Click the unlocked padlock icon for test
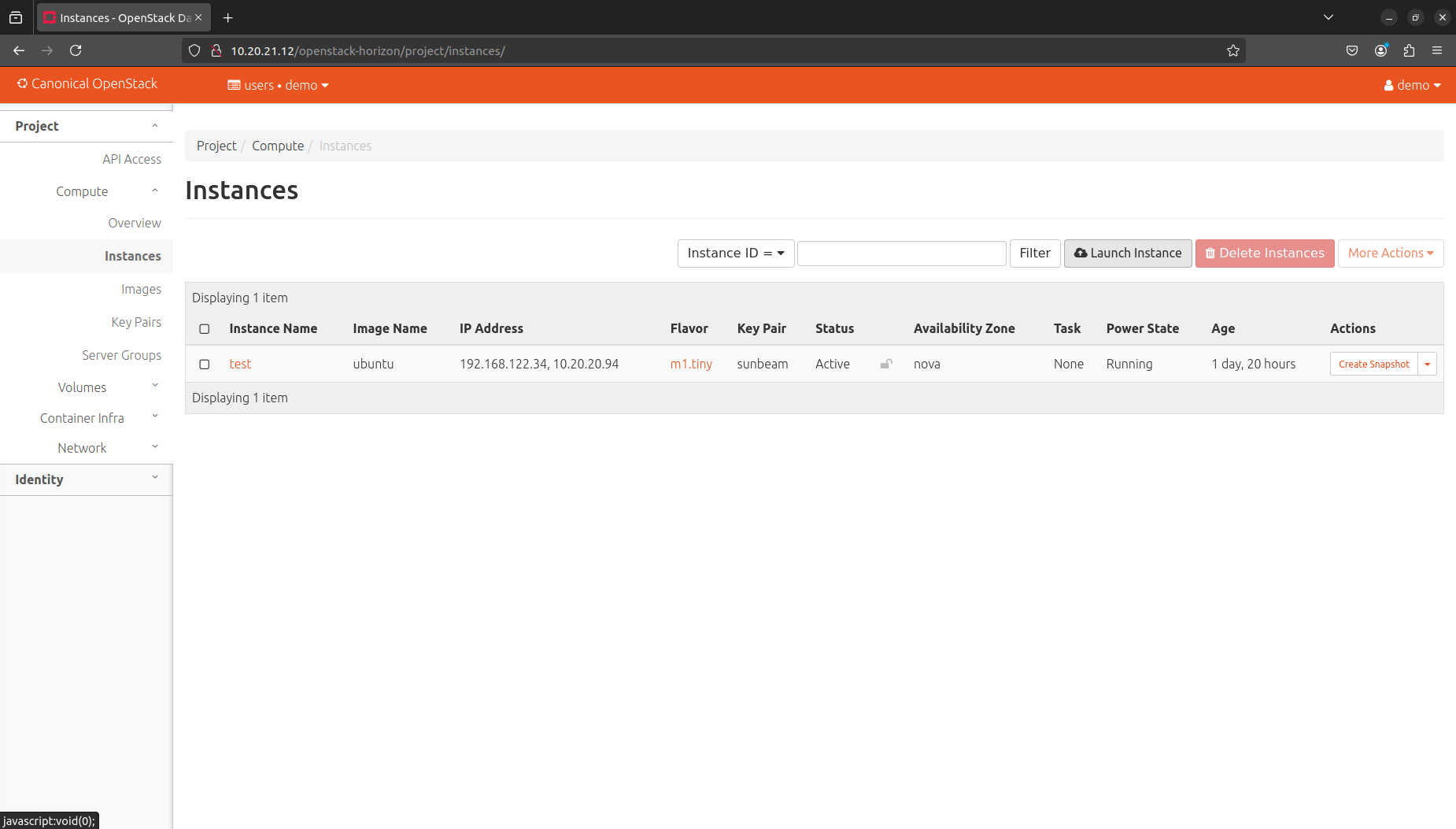The image size is (1456, 829). click(x=886, y=364)
